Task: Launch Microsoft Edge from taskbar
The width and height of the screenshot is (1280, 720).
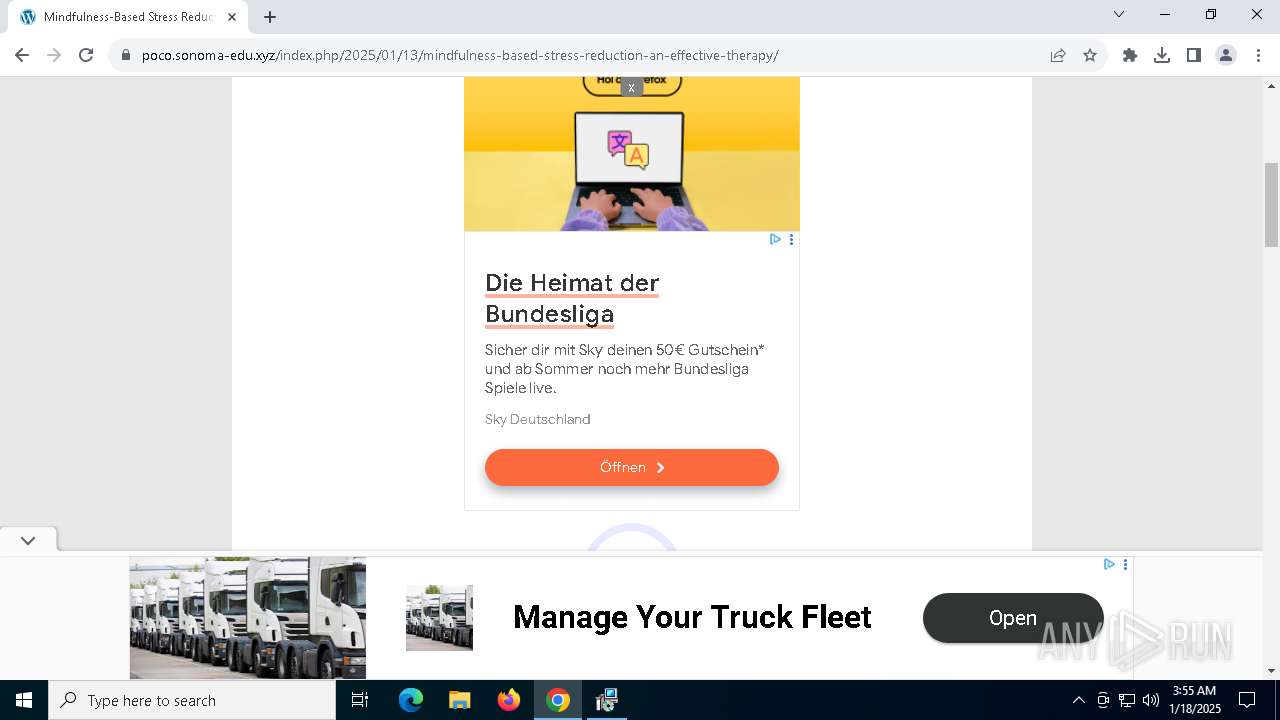Action: [x=411, y=700]
